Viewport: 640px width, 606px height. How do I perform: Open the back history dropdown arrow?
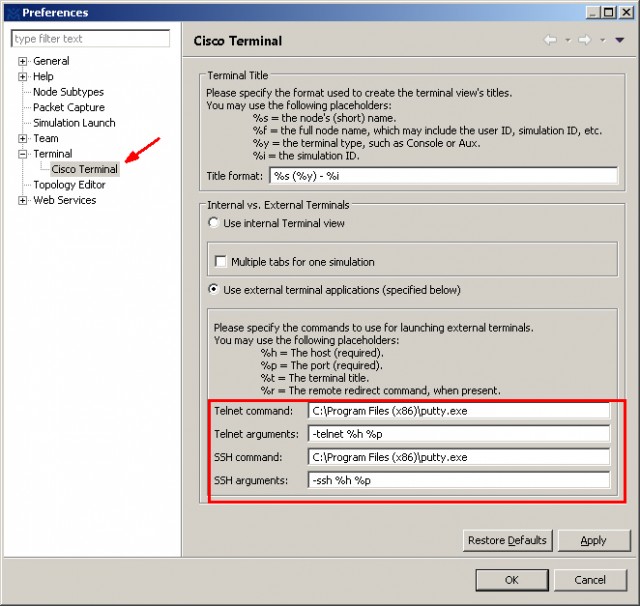567,41
